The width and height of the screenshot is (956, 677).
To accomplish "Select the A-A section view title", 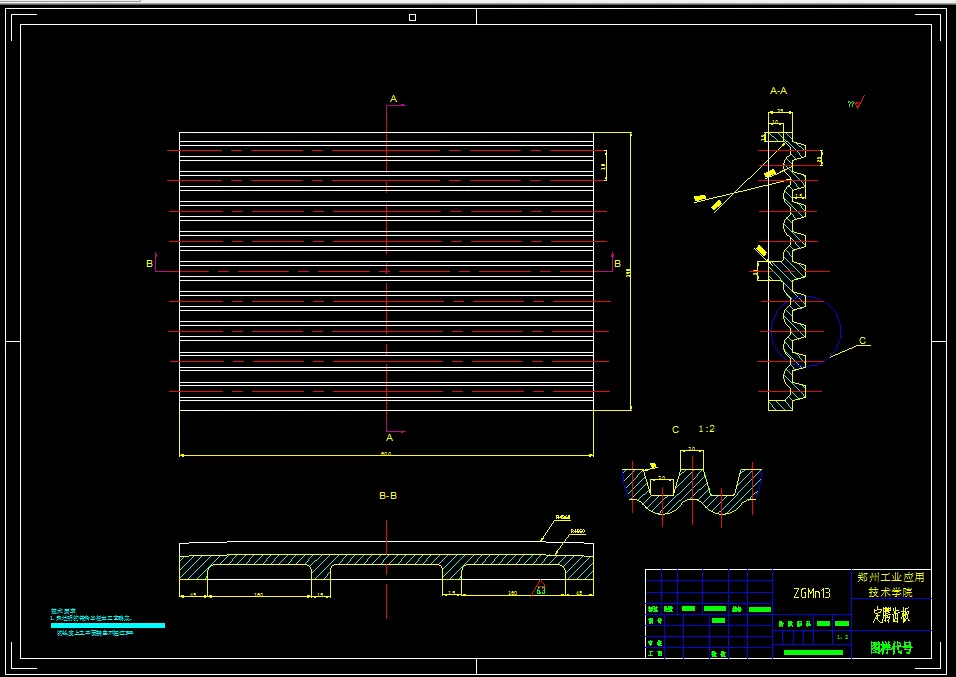I will (779, 91).
